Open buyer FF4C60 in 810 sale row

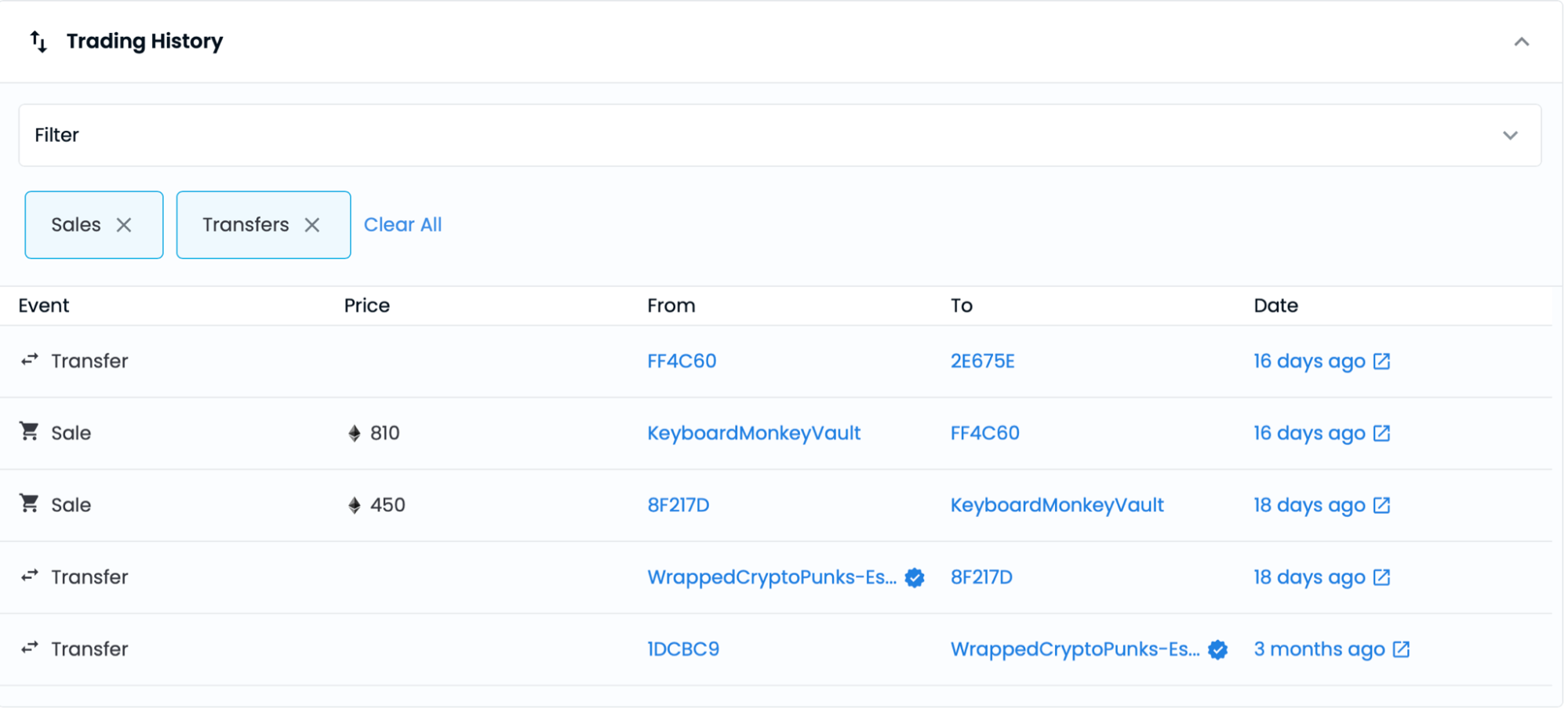pyautogui.click(x=984, y=433)
